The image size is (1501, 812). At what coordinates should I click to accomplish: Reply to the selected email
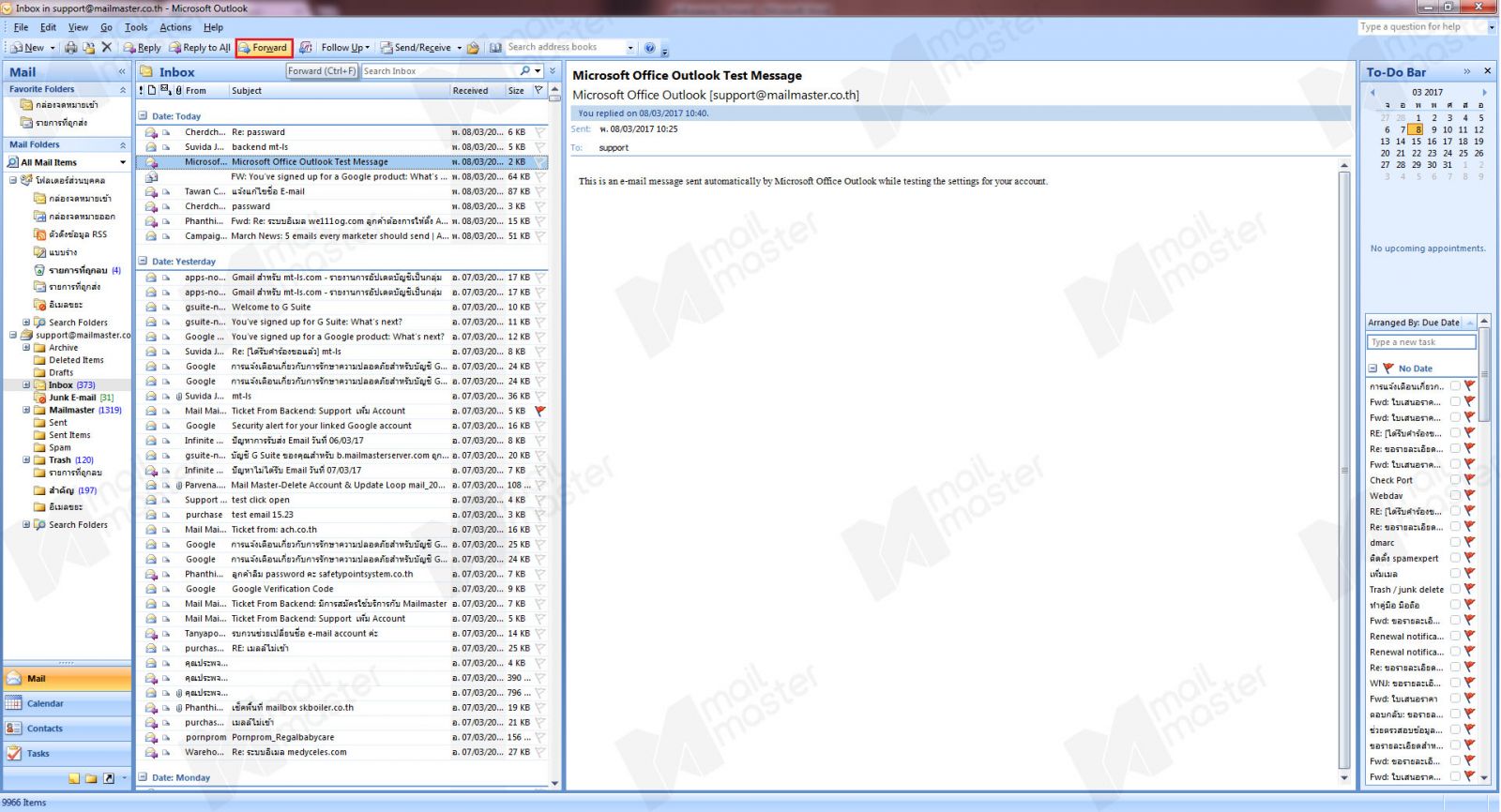143,47
